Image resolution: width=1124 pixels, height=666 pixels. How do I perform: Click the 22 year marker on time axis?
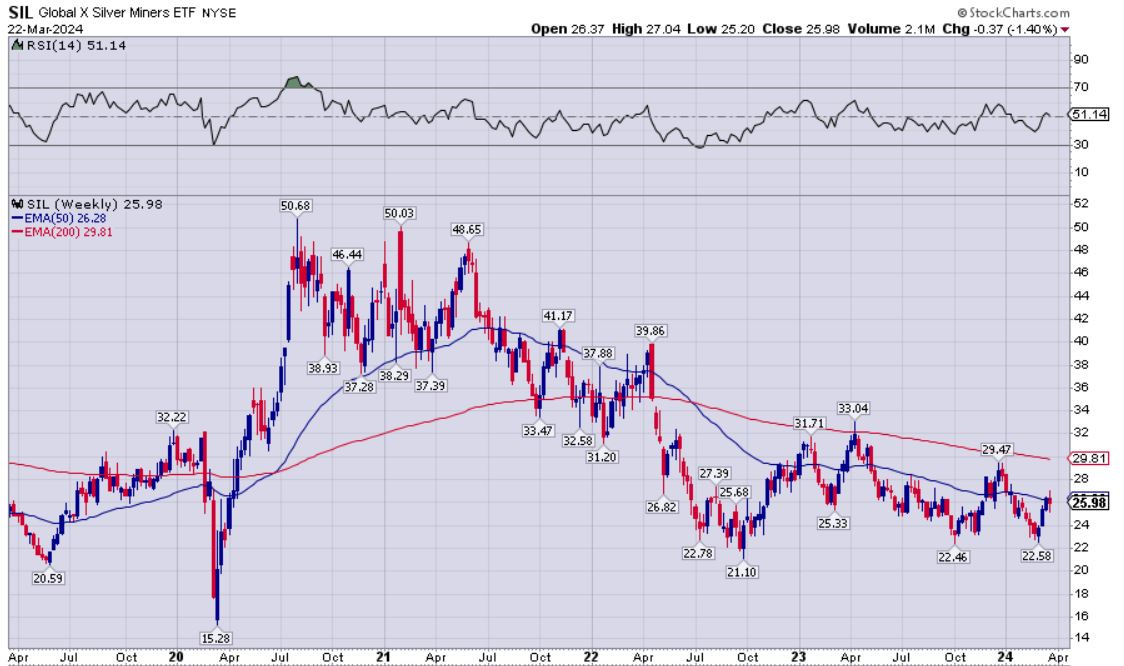pyautogui.click(x=591, y=657)
